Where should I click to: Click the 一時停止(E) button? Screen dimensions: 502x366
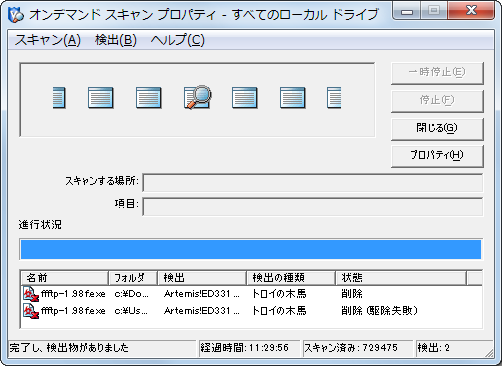tap(437, 72)
